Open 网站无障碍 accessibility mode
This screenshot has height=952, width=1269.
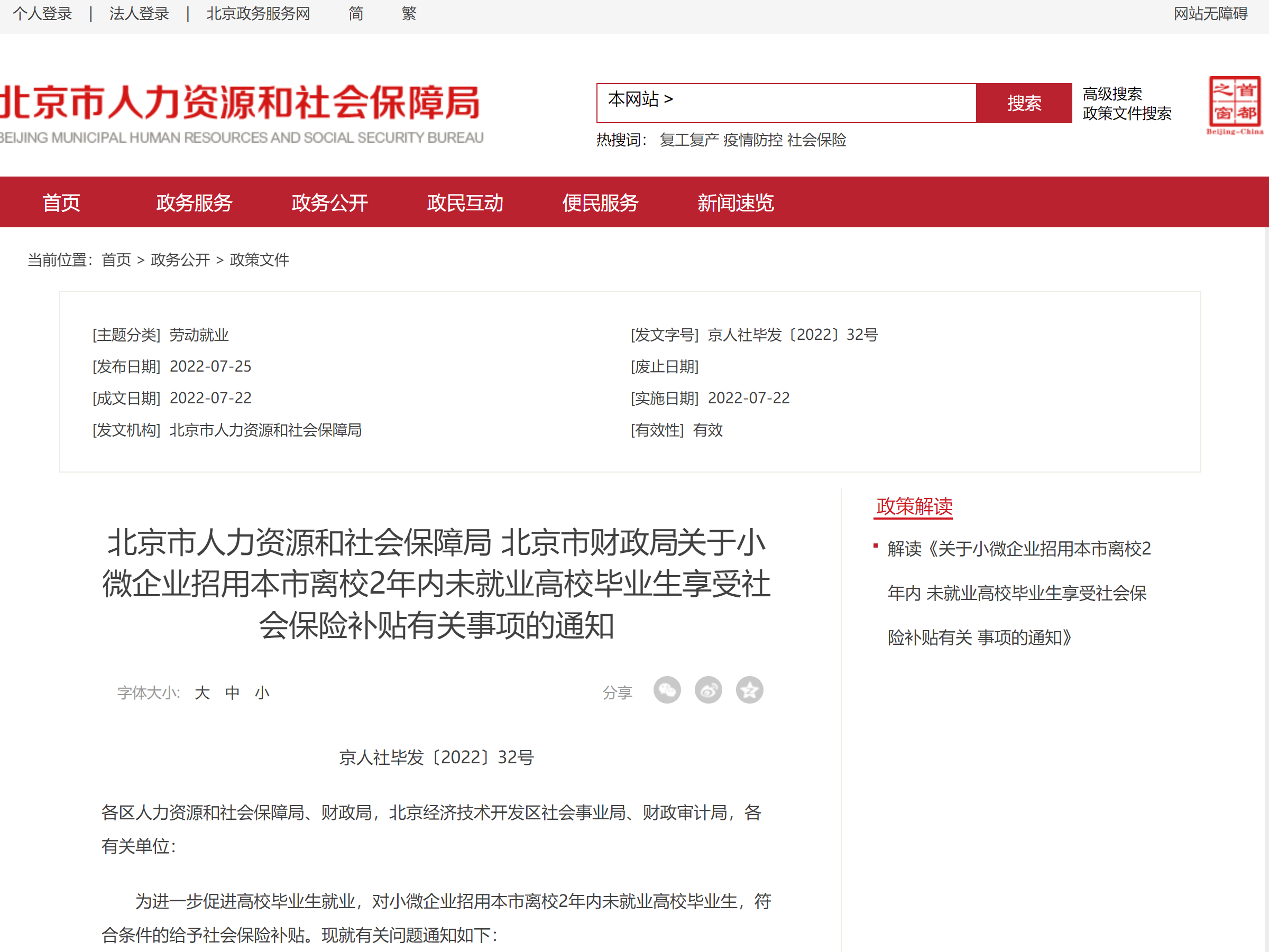(x=1210, y=14)
